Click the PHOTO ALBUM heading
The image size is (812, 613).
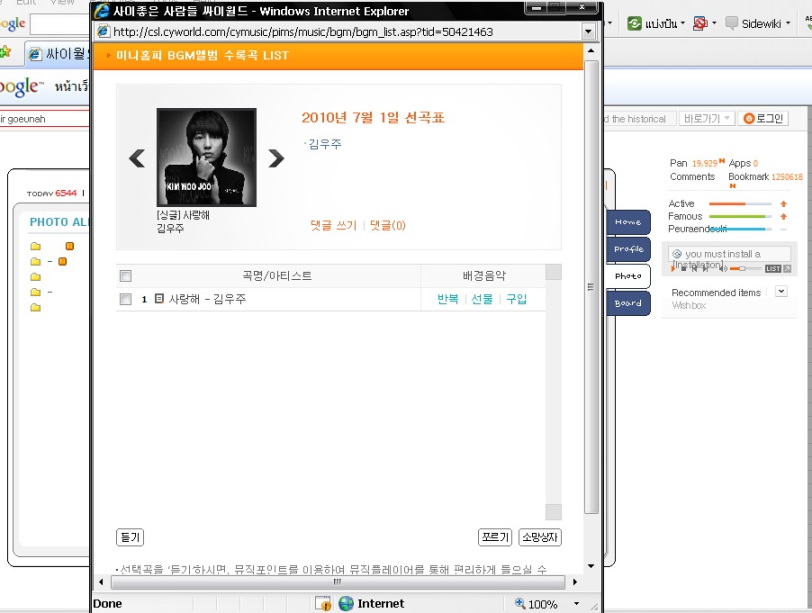point(60,222)
